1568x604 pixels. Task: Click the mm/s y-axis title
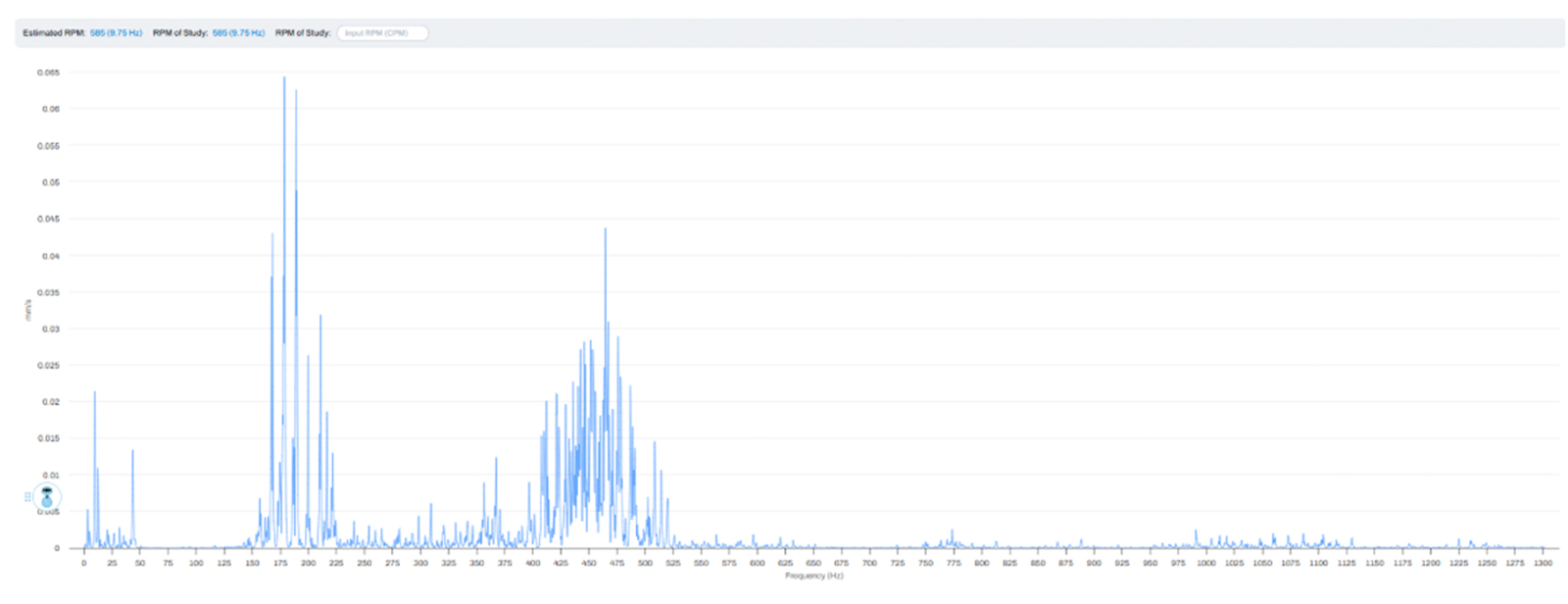click(x=28, y=310)
